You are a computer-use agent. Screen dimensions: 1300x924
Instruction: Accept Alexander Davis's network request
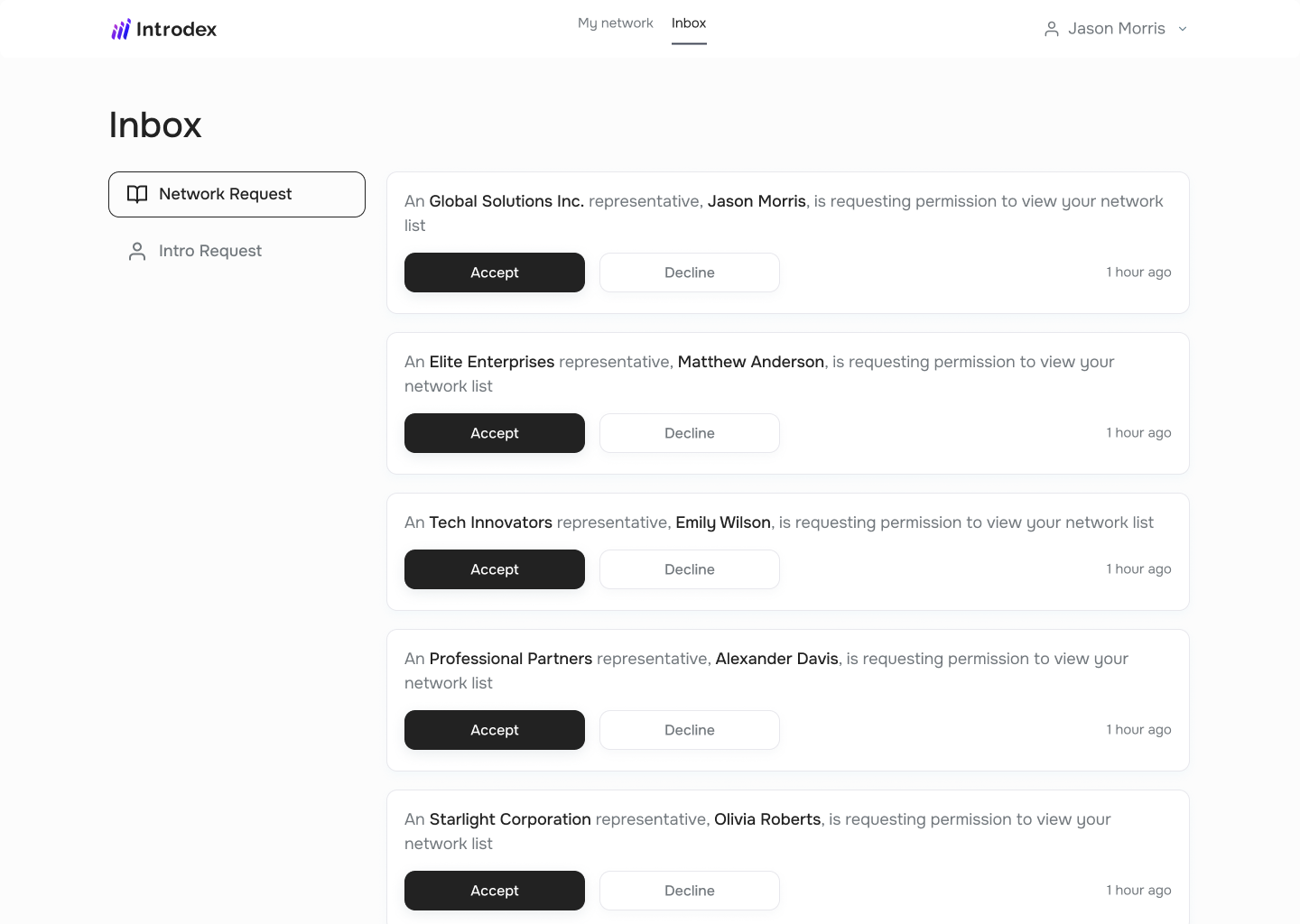(495, 730)
